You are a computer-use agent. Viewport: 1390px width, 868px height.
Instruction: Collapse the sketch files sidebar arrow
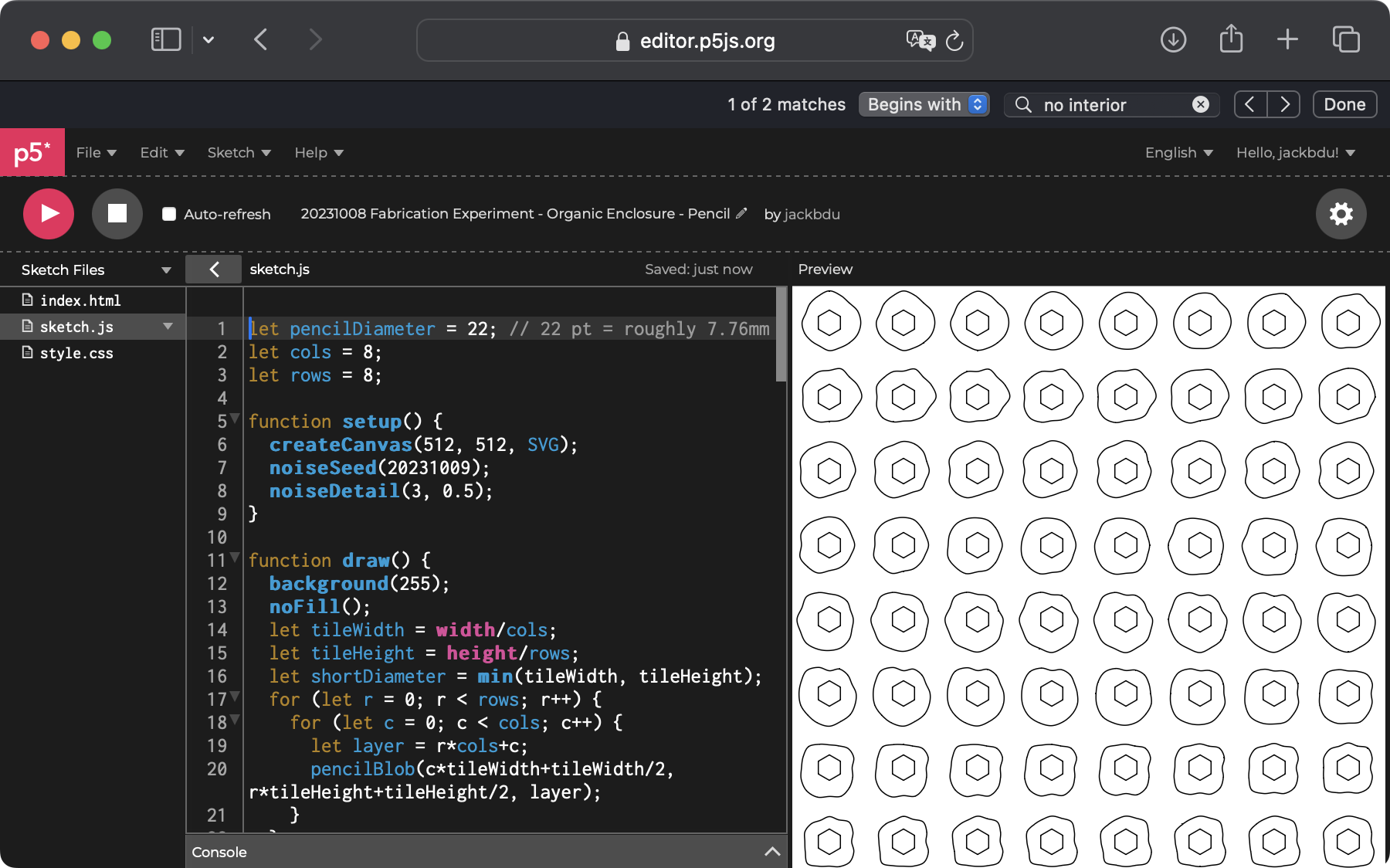[214, 270]
